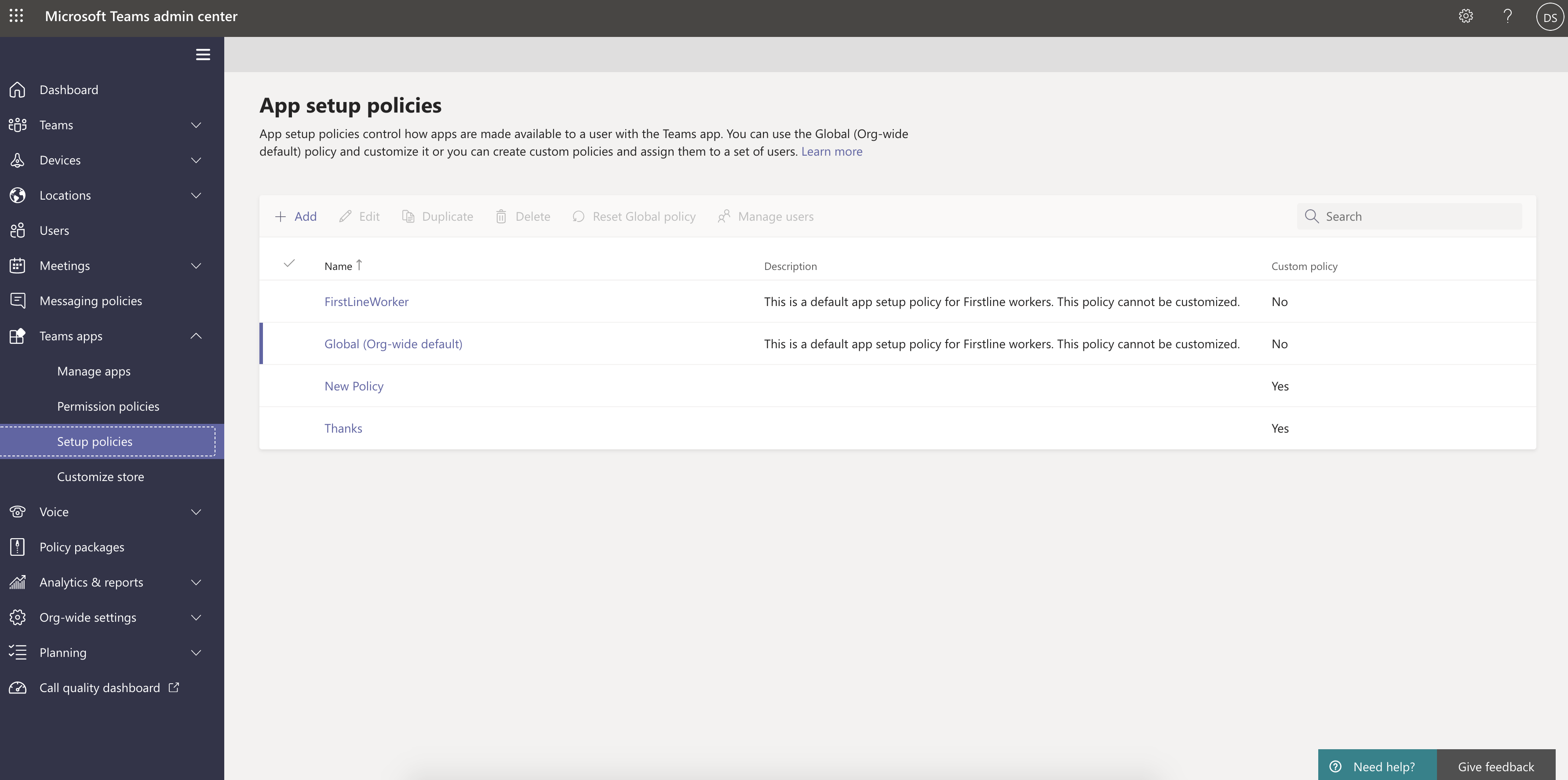1568x780 pixels.
Task: Expand the Devices section chevron
Action: coord(196,160)
